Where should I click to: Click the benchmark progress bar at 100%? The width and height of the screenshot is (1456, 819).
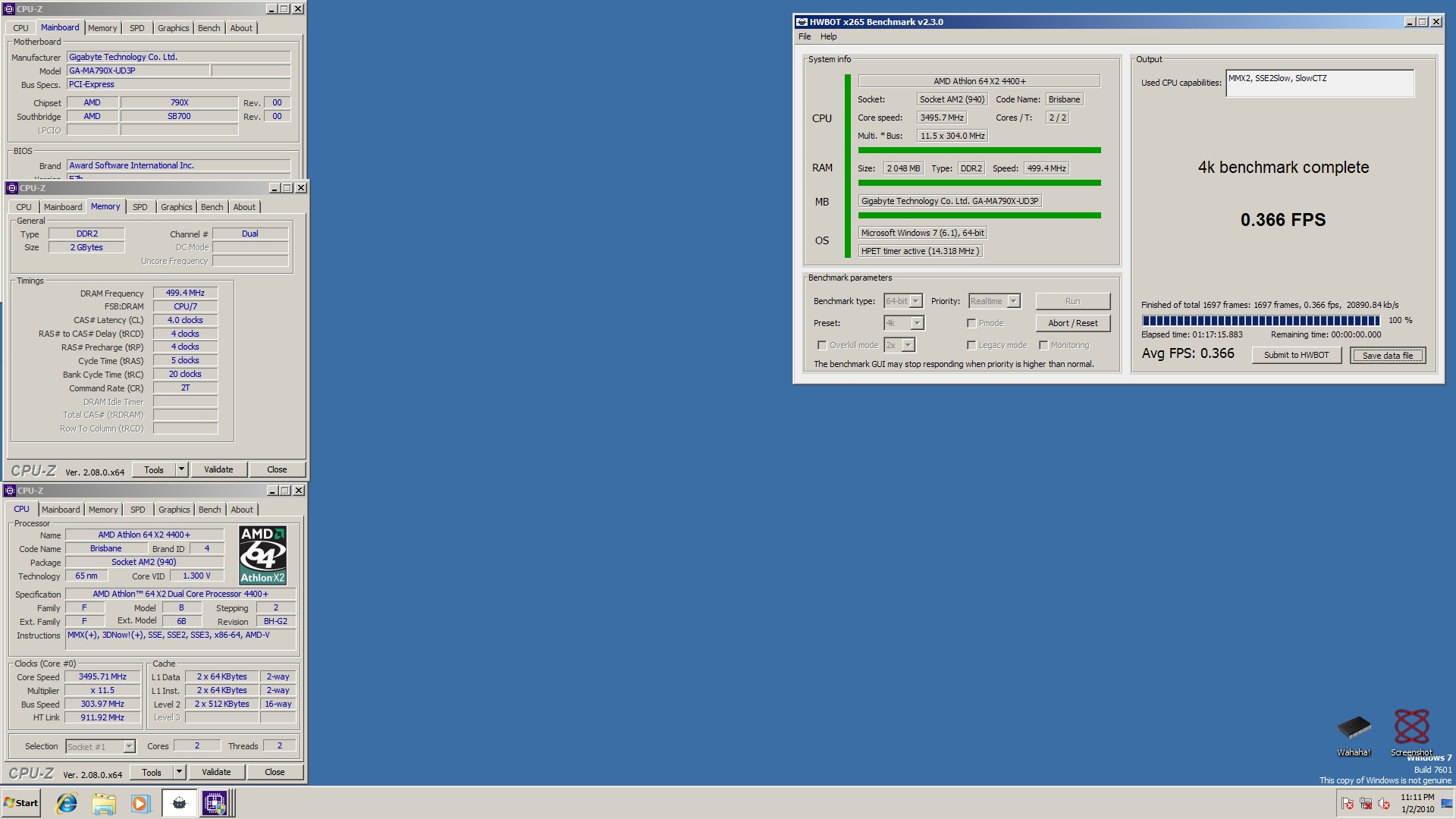click(1260, 321)
